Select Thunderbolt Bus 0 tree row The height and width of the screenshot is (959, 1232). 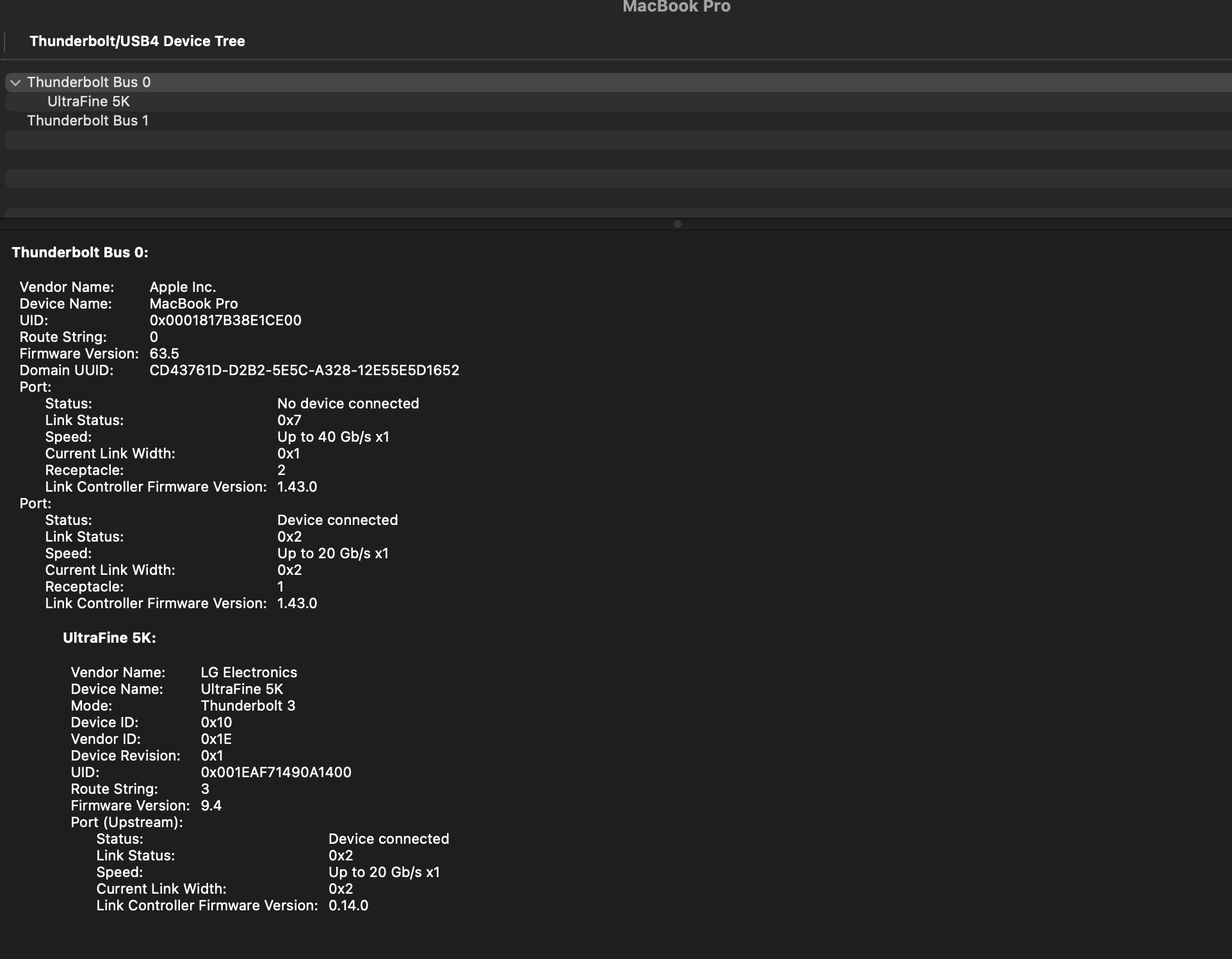pos(89,83)
